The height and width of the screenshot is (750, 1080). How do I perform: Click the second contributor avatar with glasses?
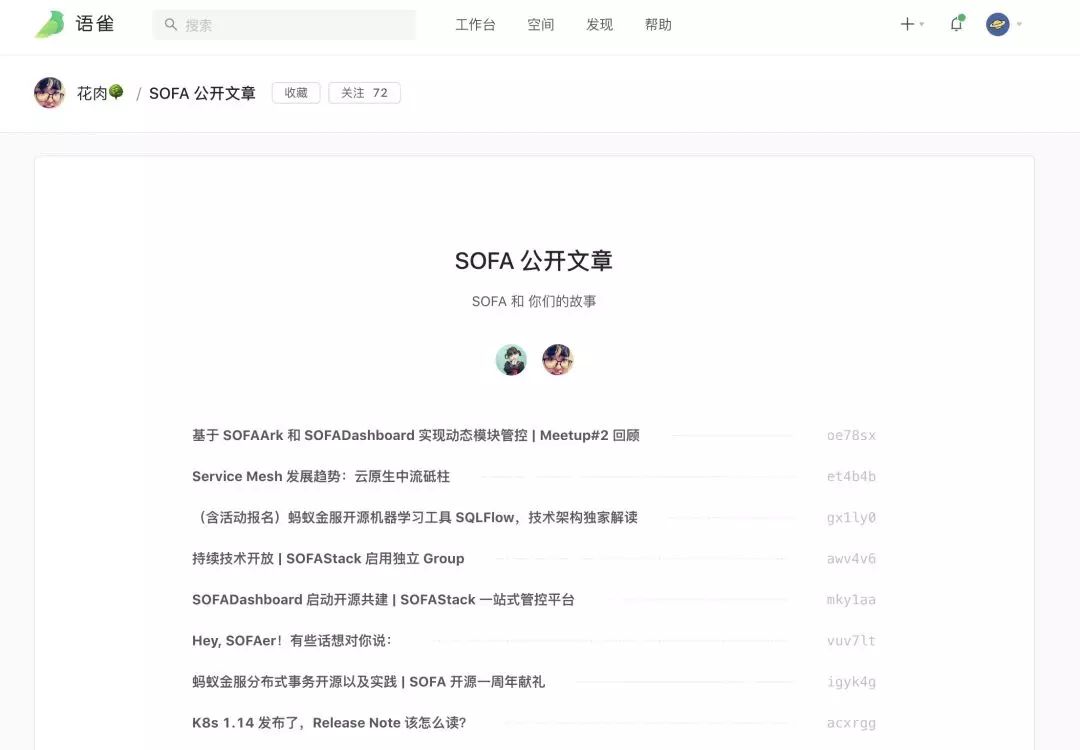[558, 360]
